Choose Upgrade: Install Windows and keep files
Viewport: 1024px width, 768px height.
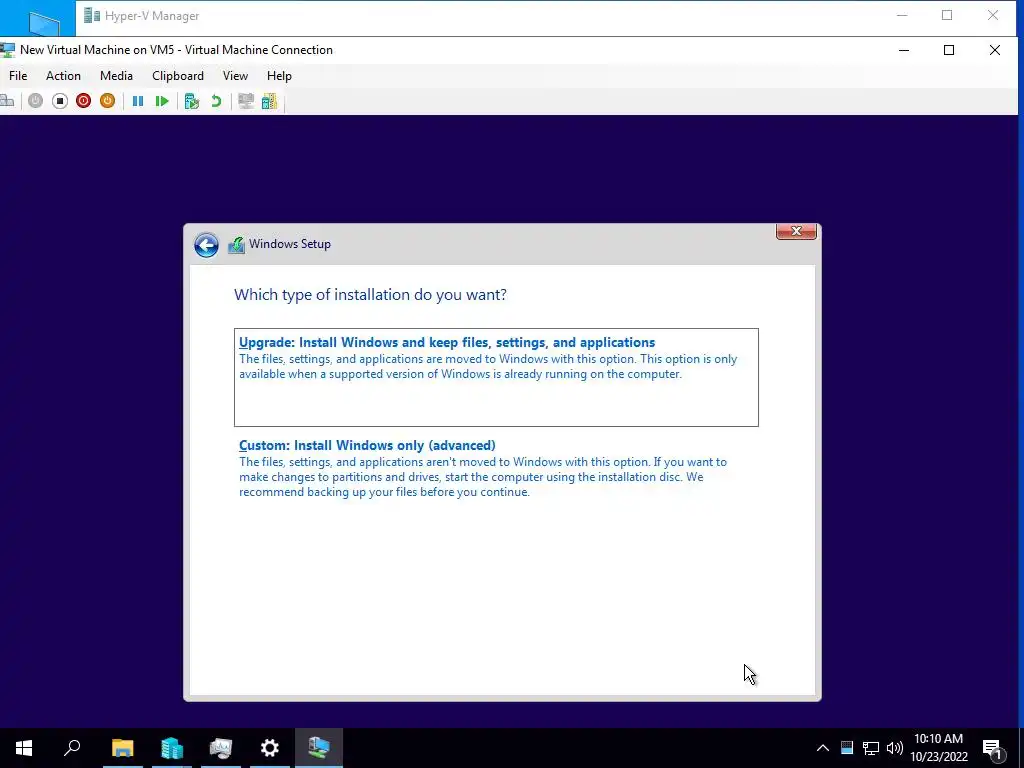(x=496, y=377)
